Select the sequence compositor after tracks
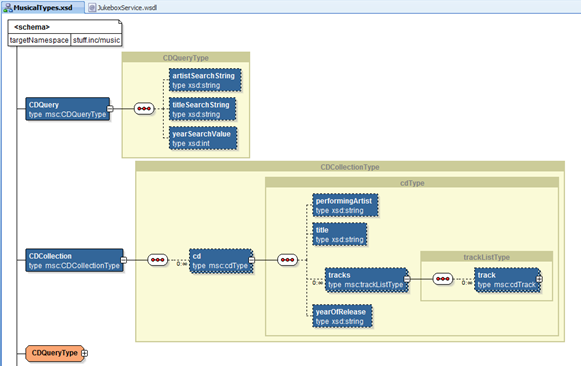582x367 pixels. (443, 279)
